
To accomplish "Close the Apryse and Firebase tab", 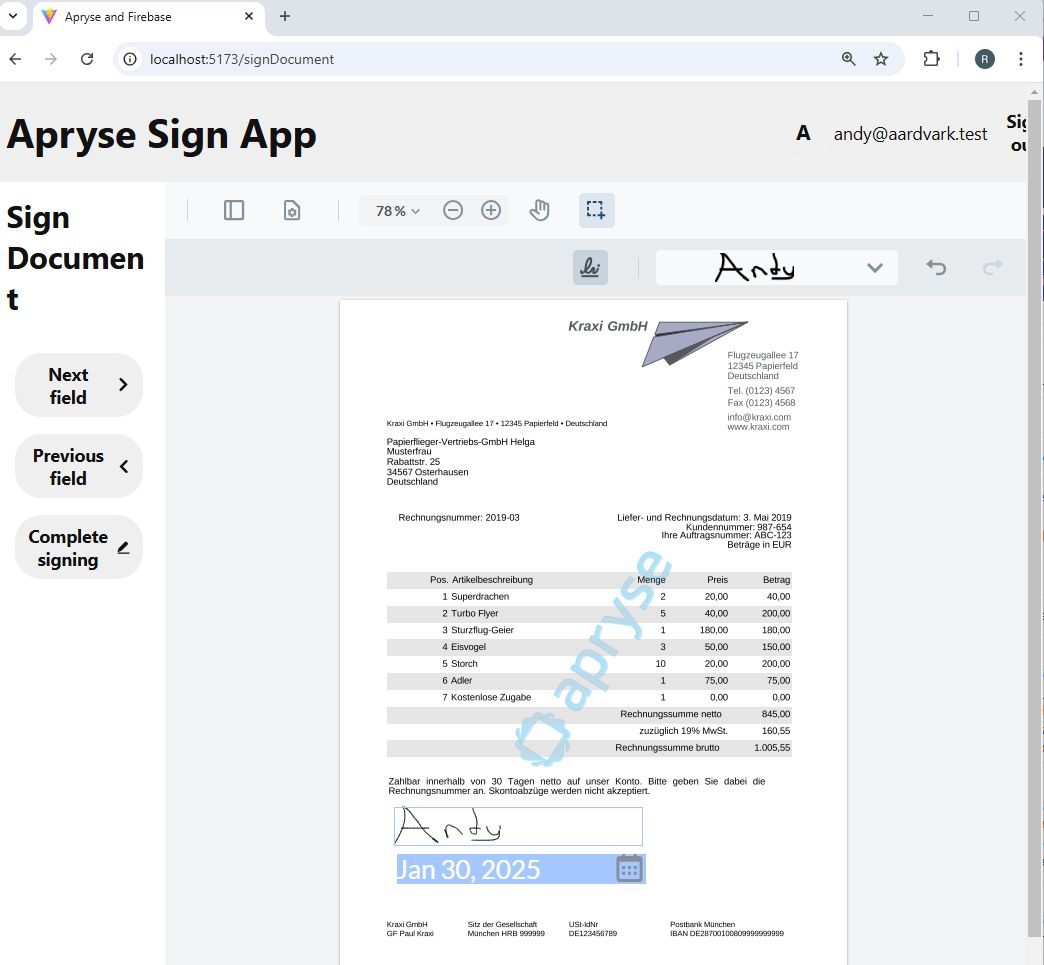I will (x=249, y=16).
